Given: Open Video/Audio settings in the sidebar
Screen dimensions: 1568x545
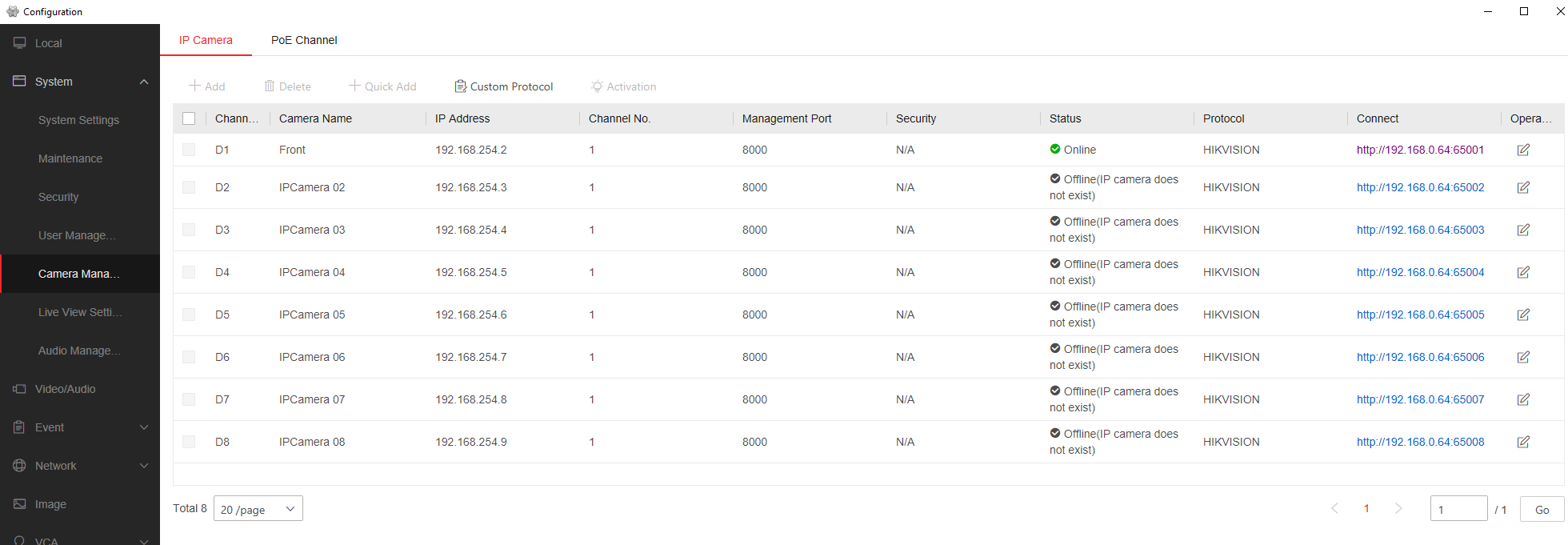Looking at the screenshot, I should pyautogui.click(x=65, y=389).
